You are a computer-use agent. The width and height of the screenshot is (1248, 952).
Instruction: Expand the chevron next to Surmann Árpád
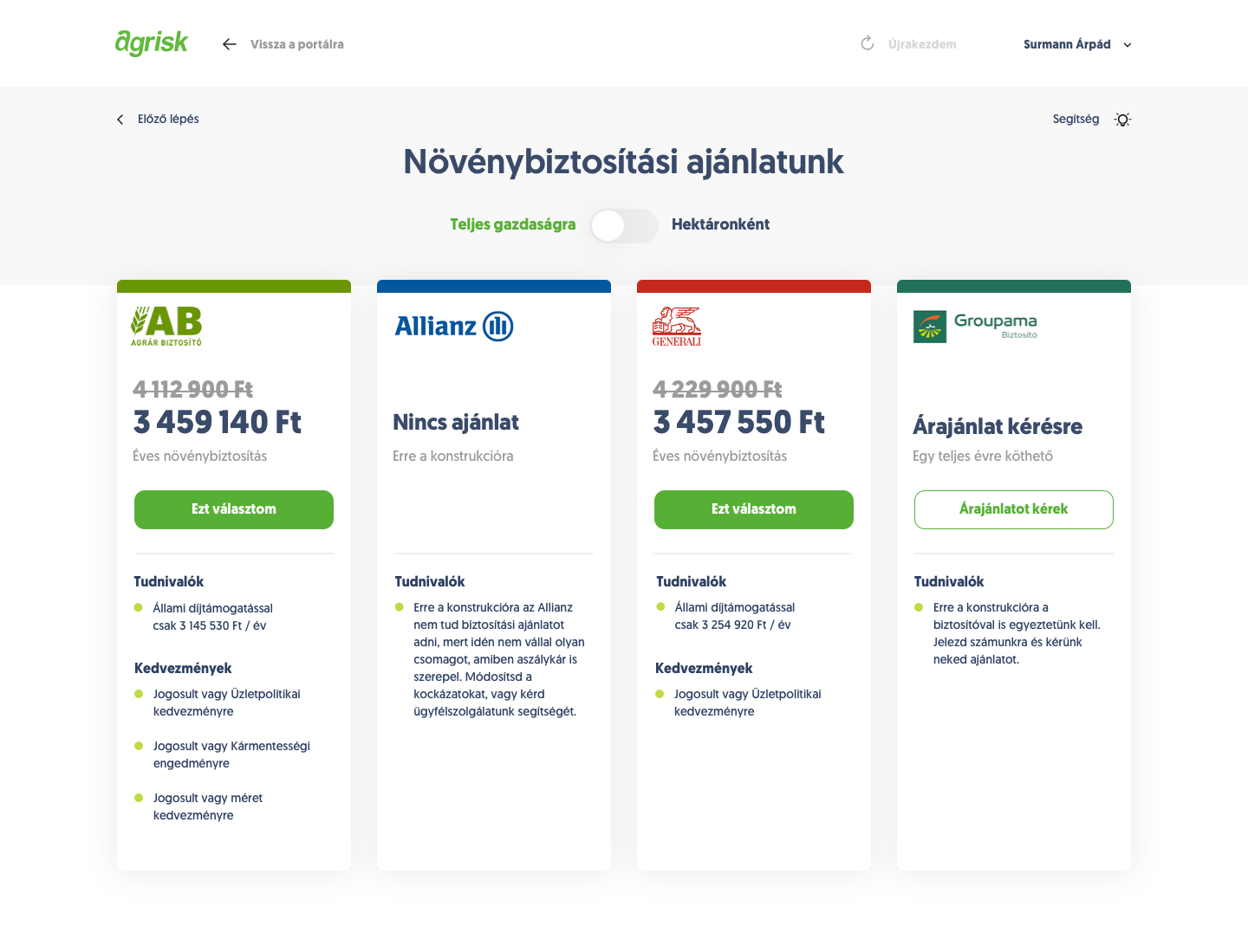point(1128,45)
